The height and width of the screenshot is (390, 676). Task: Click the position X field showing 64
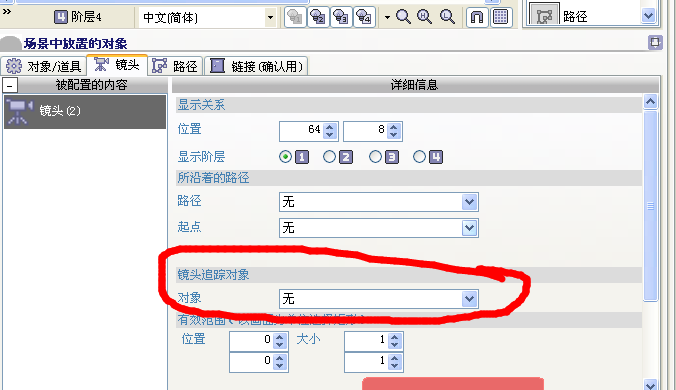tap(301, 131)
